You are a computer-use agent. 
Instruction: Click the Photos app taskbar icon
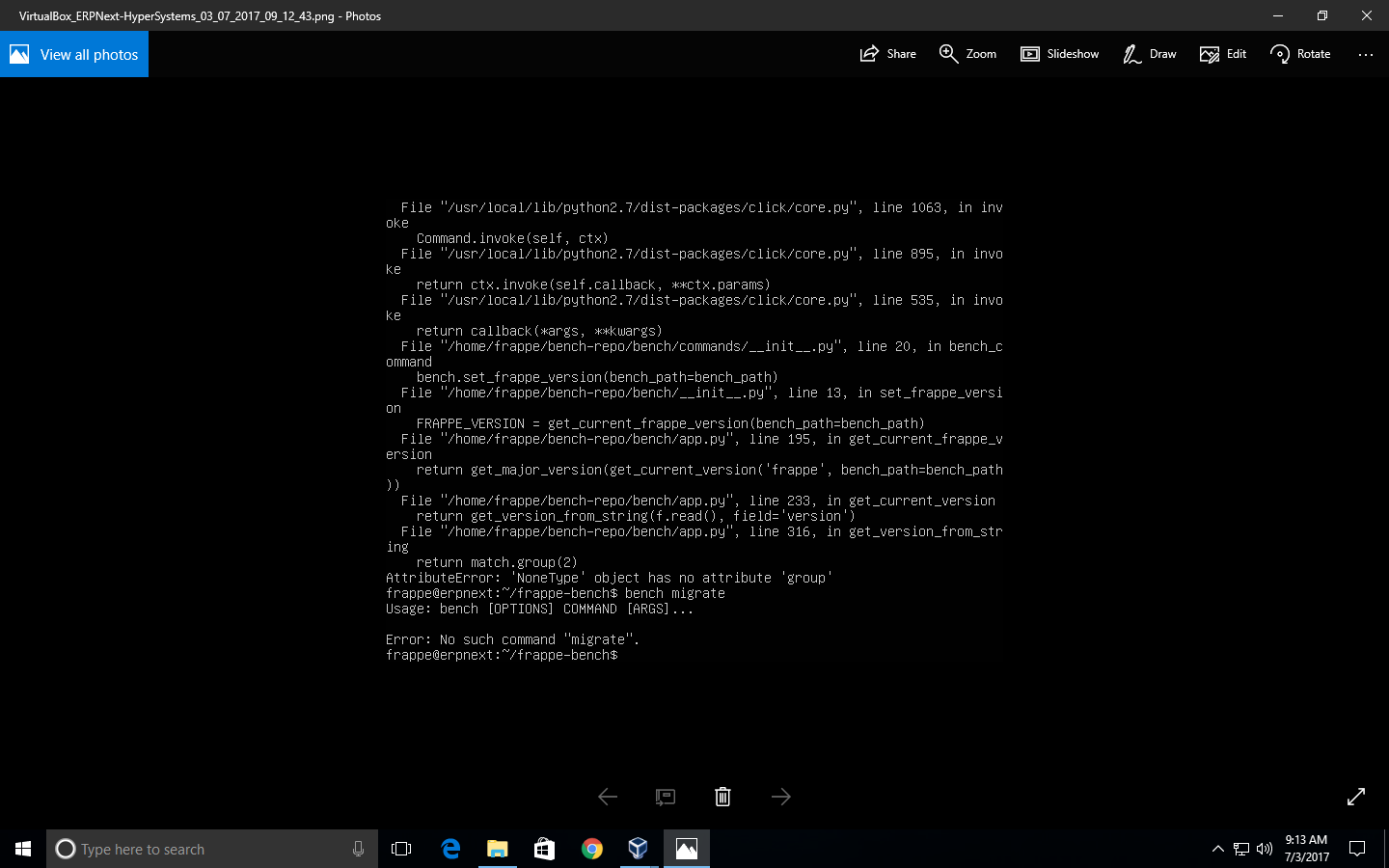click(686, 849)
